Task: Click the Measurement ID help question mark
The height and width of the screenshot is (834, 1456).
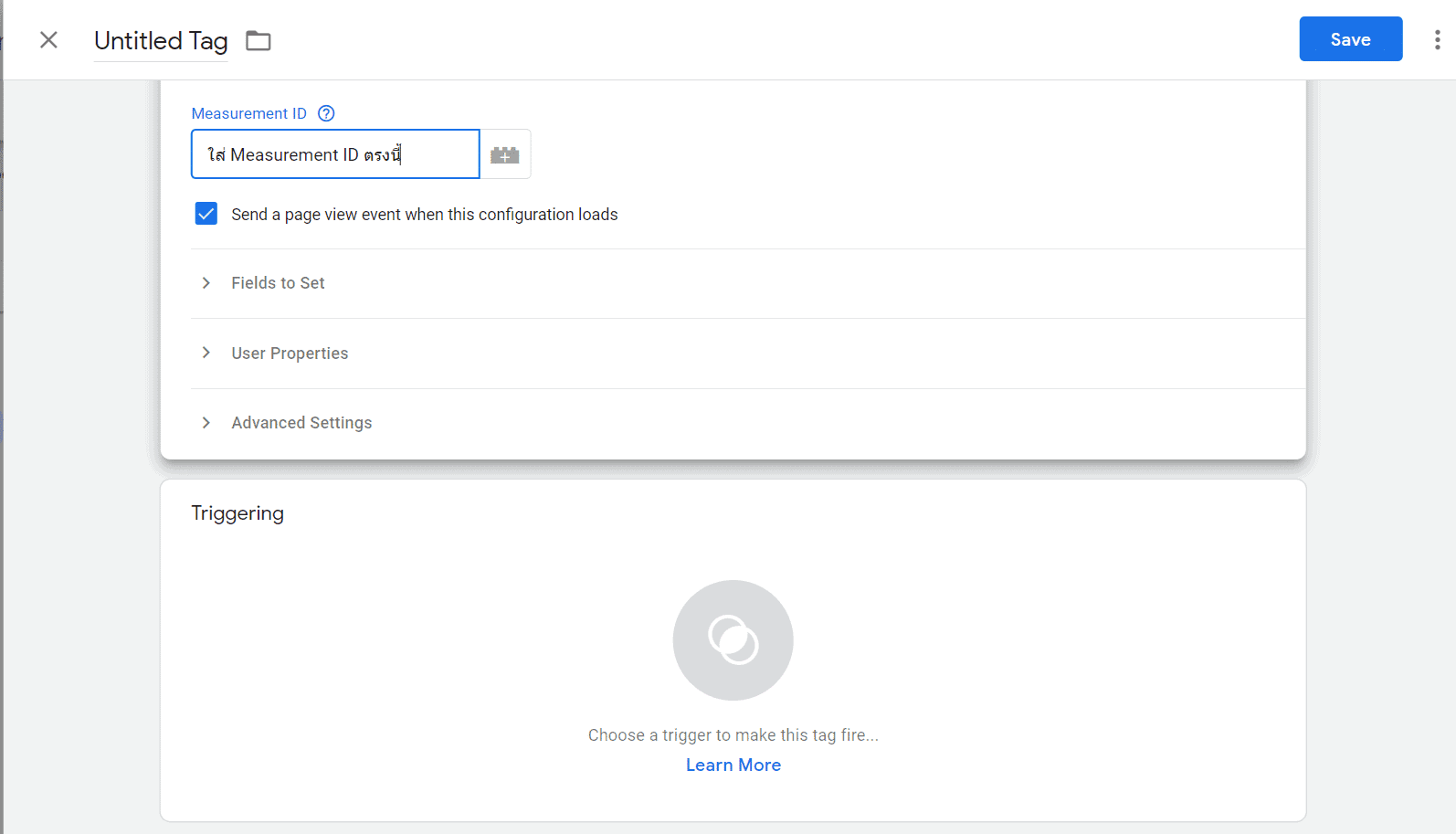Action: click(x=326, y=113)
